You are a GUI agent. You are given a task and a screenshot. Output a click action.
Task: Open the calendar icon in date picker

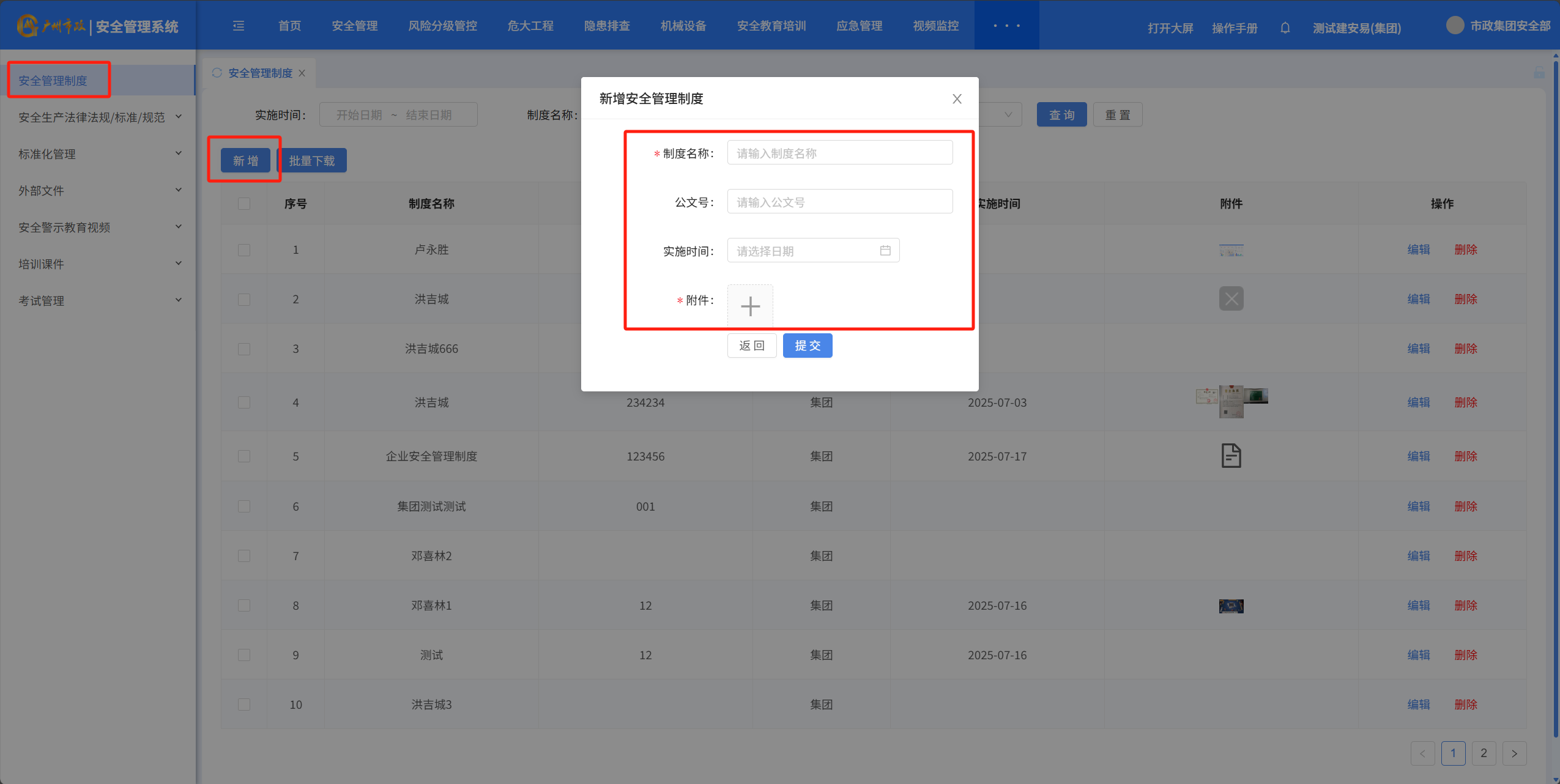(x=885, y=251)
